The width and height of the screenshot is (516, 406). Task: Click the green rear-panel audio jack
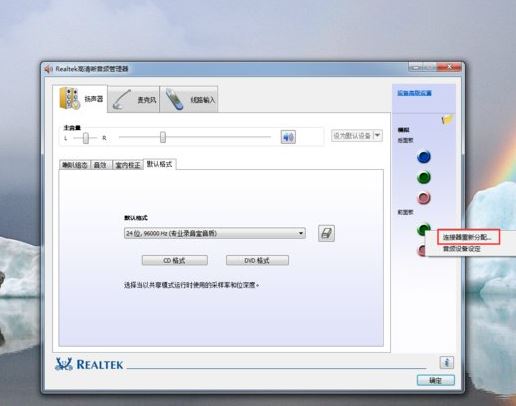[424, 177]
